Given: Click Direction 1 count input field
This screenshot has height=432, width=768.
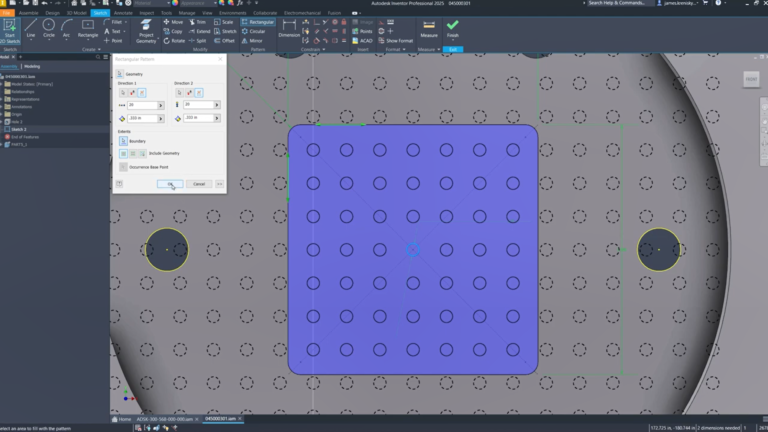Looking at the screenshot, I should [x=142, y=105].
